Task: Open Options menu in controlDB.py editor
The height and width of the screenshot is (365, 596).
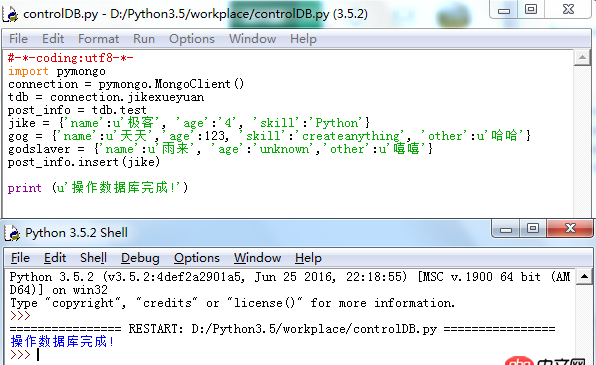Action: 192,39
